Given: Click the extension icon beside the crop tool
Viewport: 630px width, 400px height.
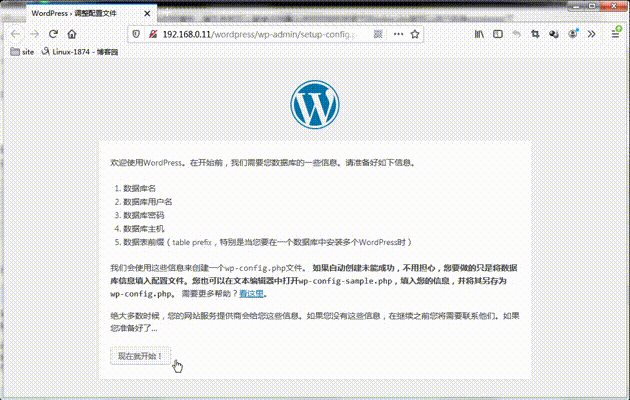Looking at the screenshot, I should (x=554, y=34).
